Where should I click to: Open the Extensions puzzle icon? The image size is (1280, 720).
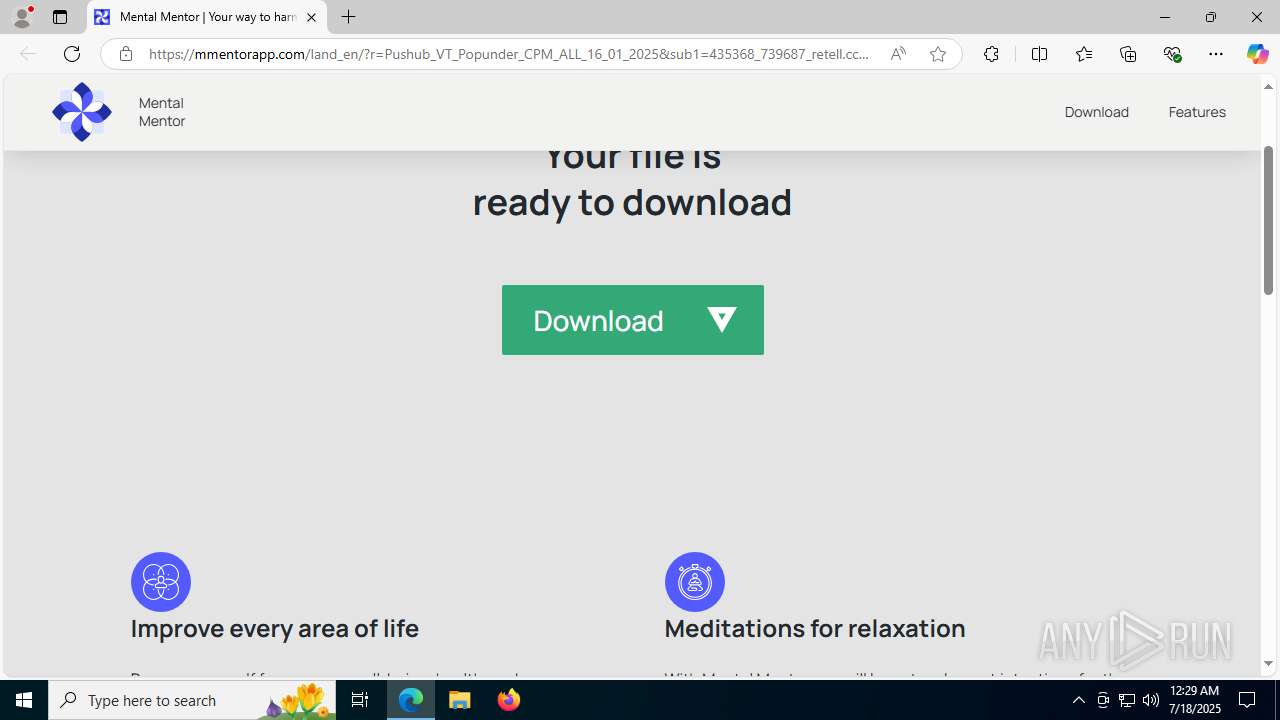[991, 54]
